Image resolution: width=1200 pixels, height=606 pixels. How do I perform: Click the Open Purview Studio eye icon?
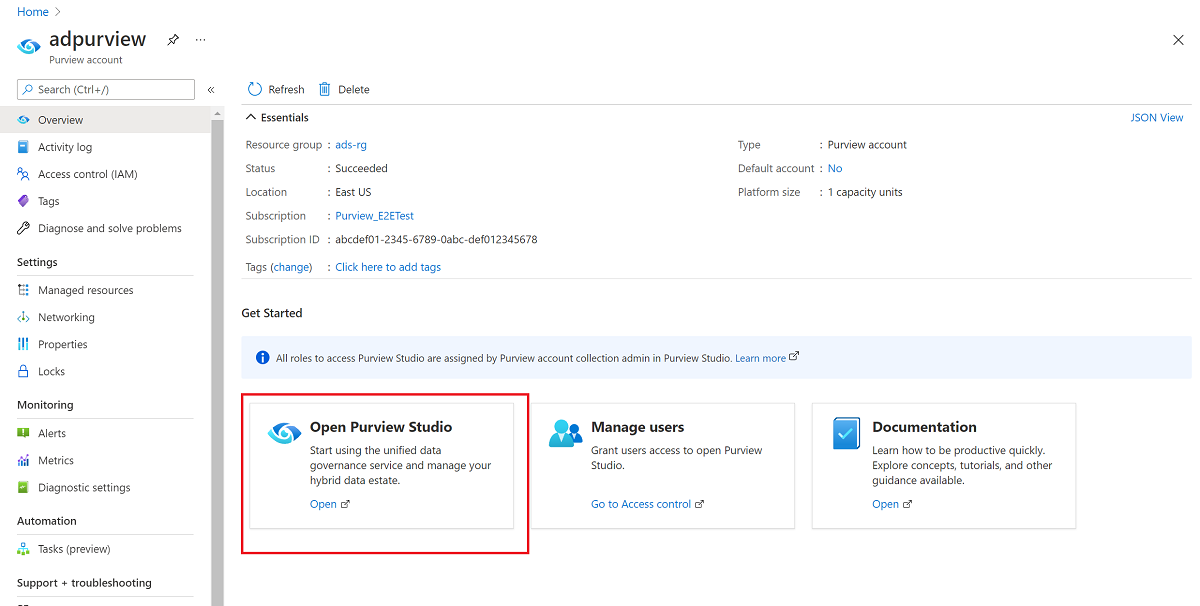pos(284,434)
